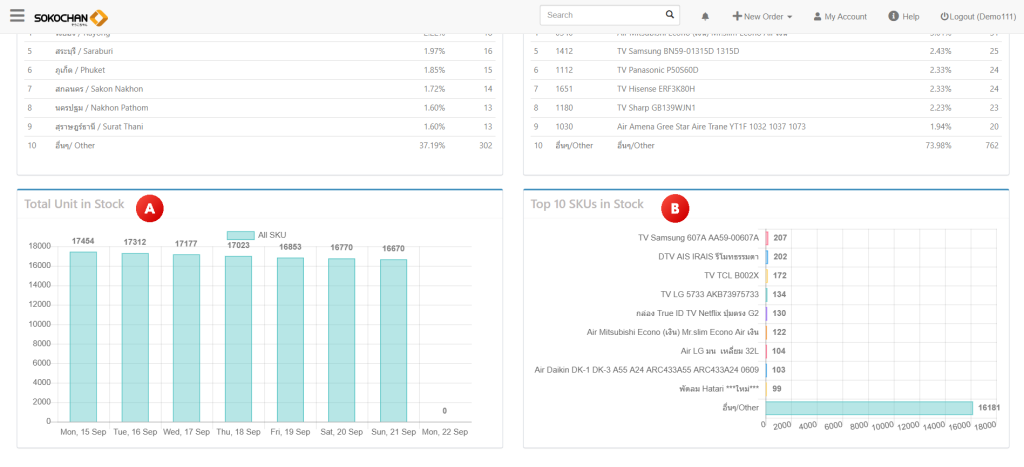
Task: Select TV Samsung 607A bar in chart
Action: tap(767, 238)
